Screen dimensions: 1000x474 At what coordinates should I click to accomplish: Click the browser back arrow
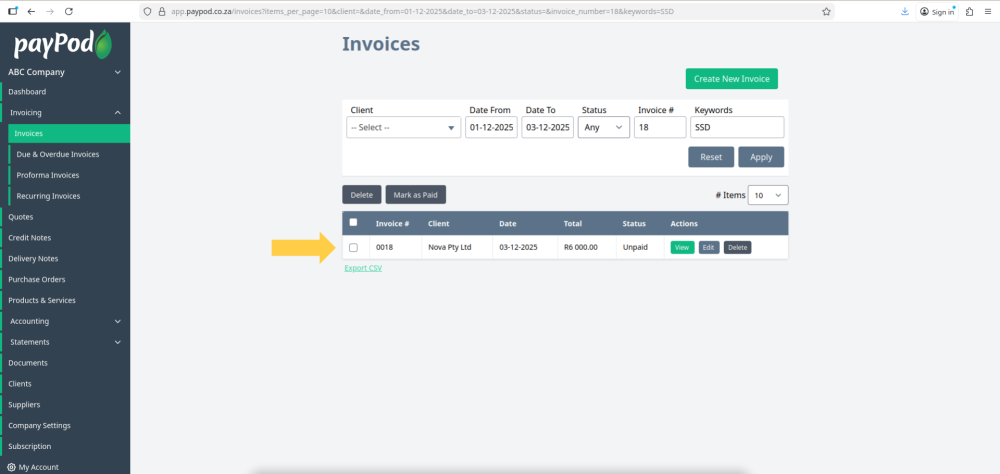pyautogui.click(x=31, y=11)
